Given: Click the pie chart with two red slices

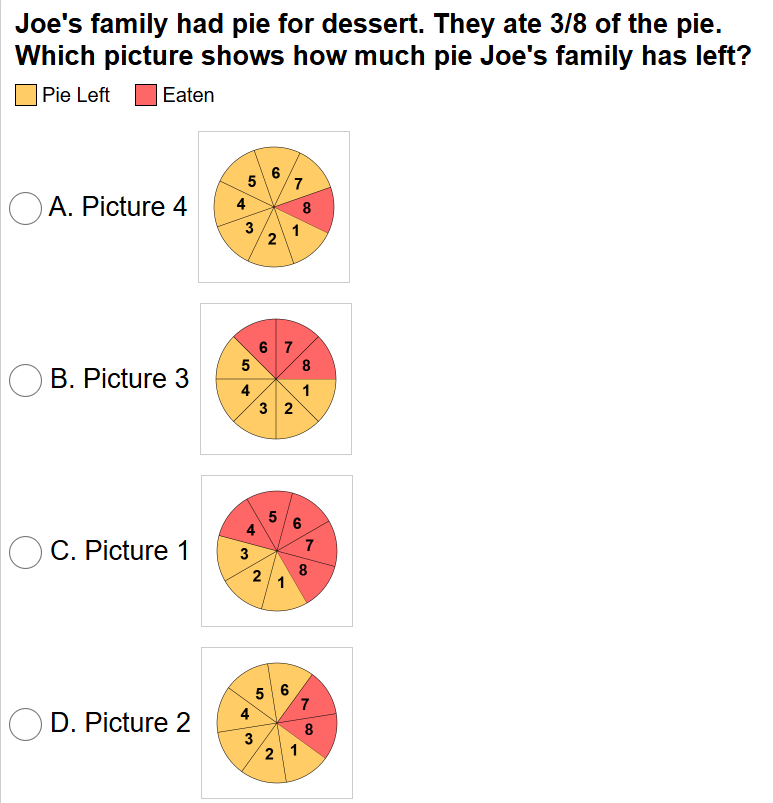Looking at the screenshot, I should pyautogui.click(x=277, y=723).
